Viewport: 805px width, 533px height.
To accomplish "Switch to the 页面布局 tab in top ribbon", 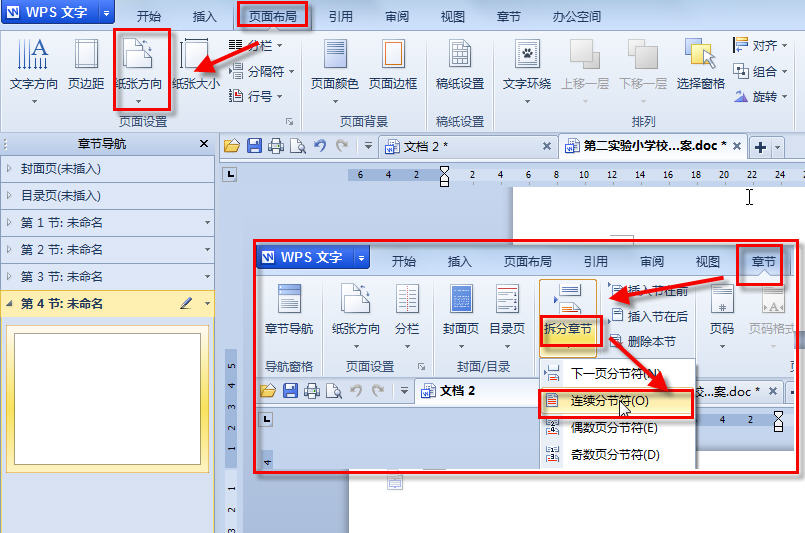I will 273,16.
